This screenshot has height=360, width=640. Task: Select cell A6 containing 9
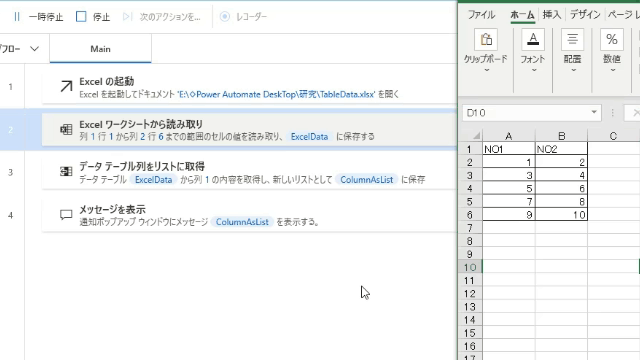tap(509, 215)
